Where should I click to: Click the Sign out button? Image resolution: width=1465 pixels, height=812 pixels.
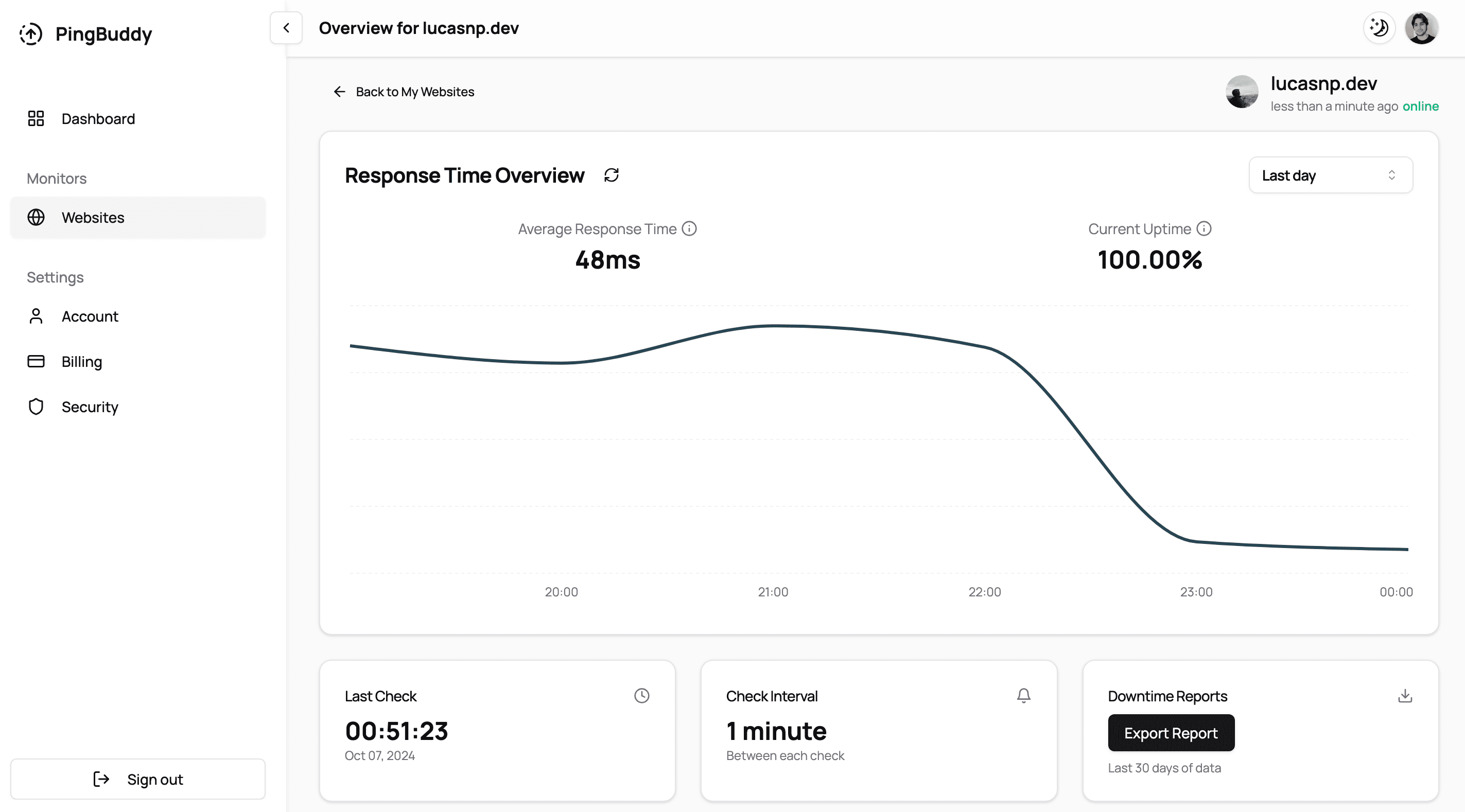[x=137, y=779]
